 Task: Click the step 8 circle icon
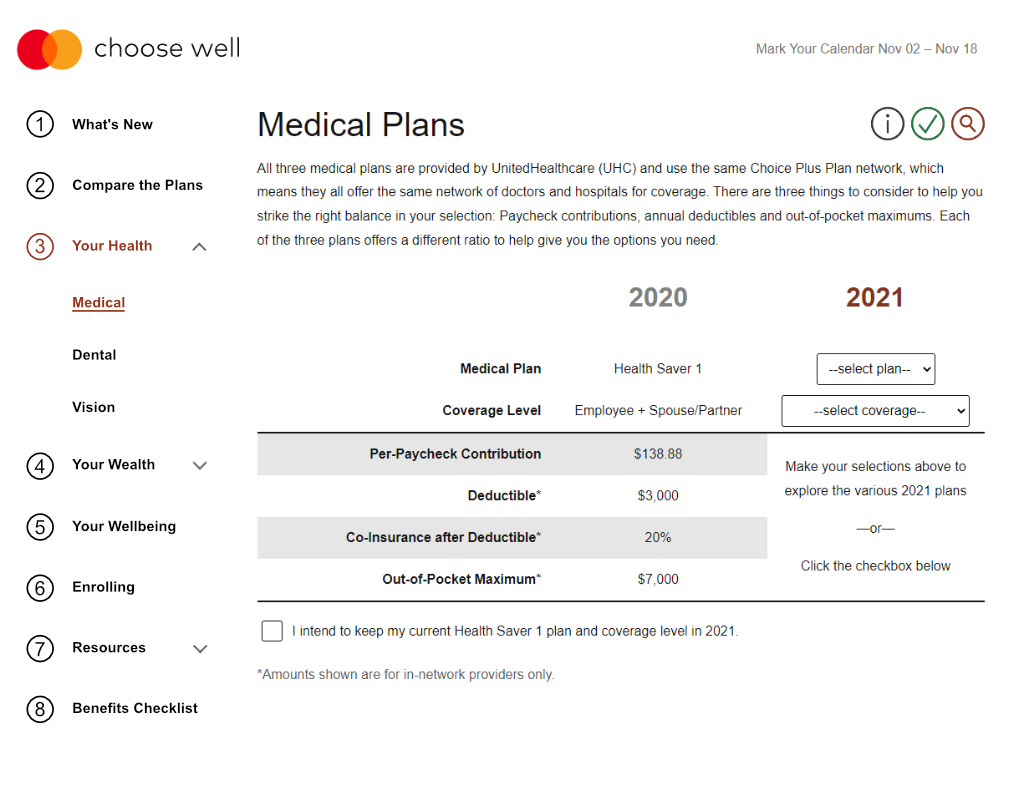39,709
